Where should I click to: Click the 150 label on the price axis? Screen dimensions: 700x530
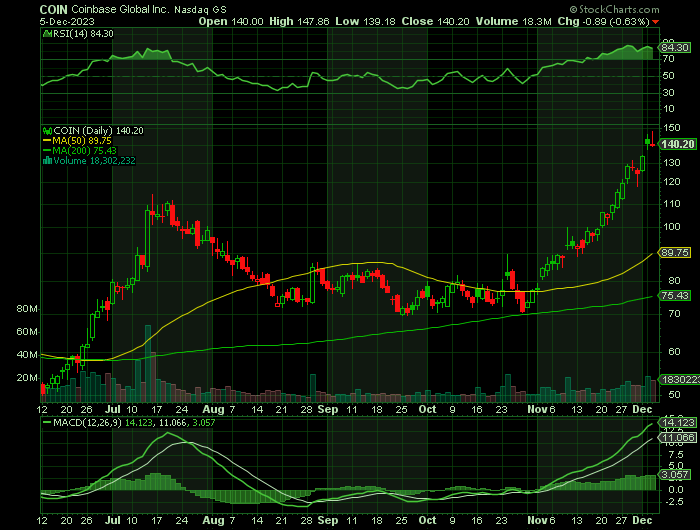pyautogui.click(x=671, y=128)
